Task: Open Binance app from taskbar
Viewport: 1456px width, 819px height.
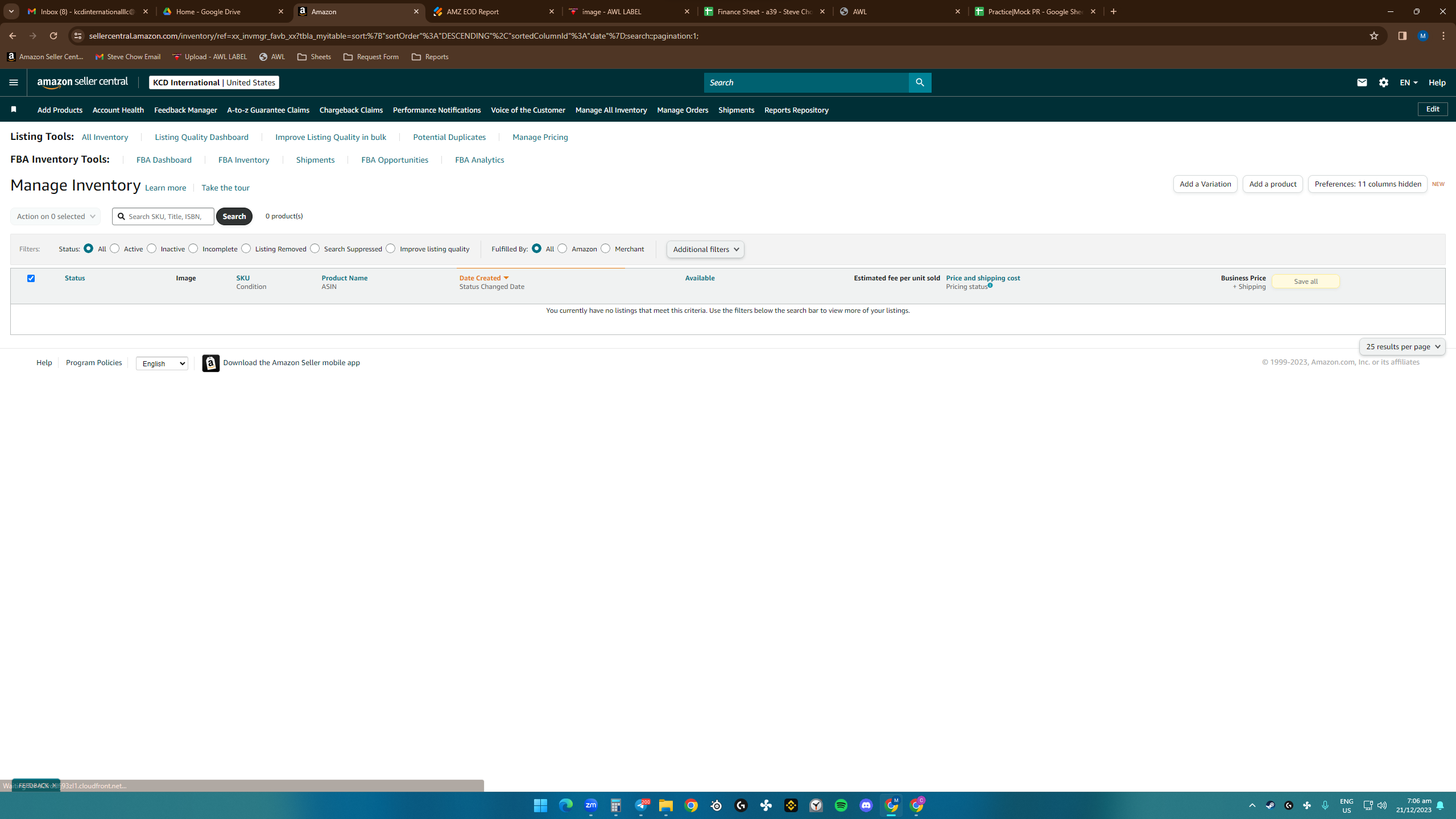Action: 791,805
